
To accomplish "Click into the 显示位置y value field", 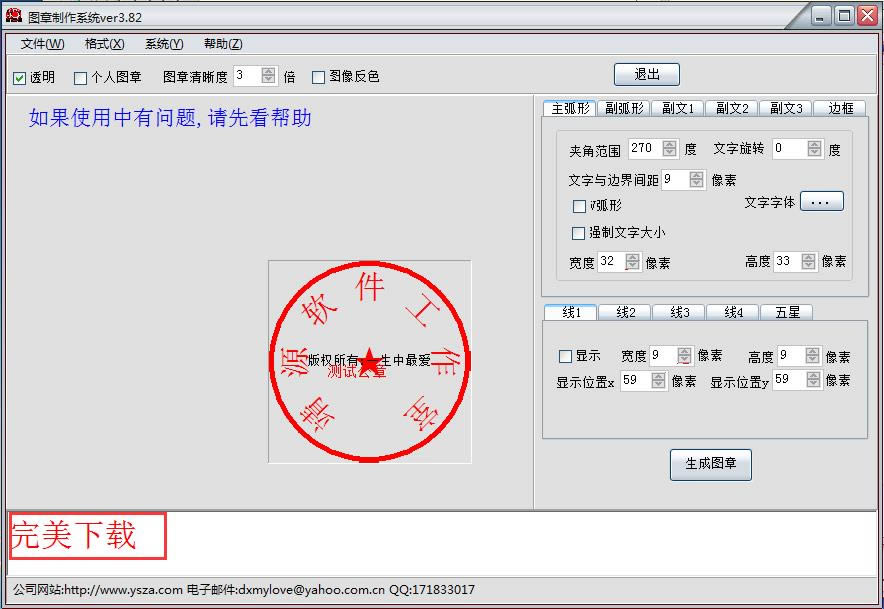I will pos(789,379).
